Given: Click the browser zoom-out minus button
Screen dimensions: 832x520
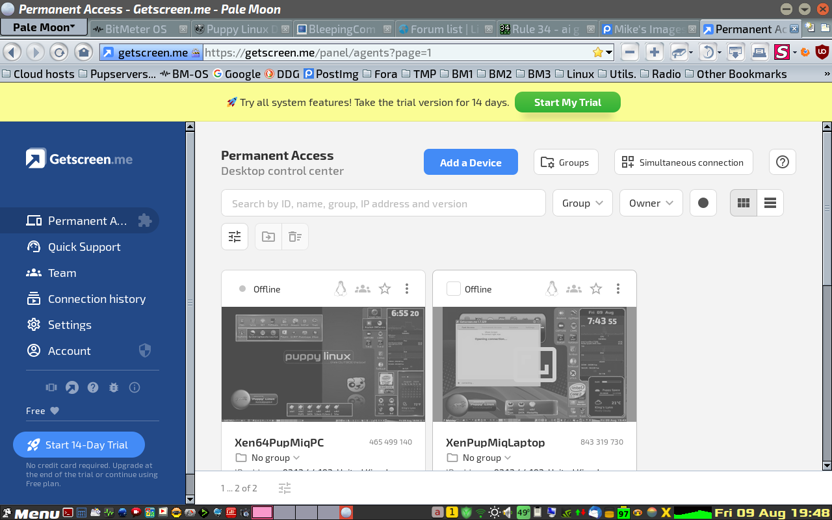Looking at the screenshot, I should point(629,52).
